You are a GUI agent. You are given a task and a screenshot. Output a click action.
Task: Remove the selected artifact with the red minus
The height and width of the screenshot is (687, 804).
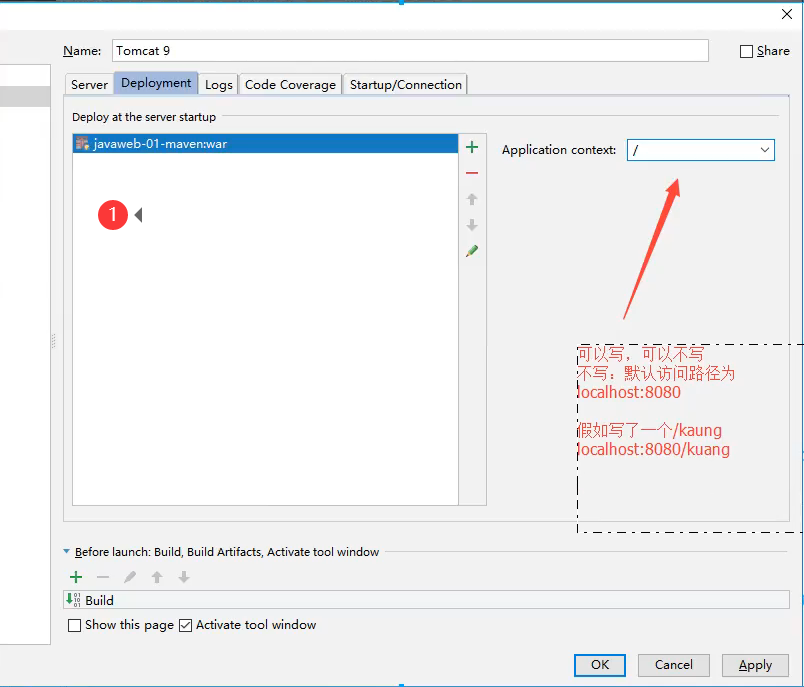pos(472,173)
